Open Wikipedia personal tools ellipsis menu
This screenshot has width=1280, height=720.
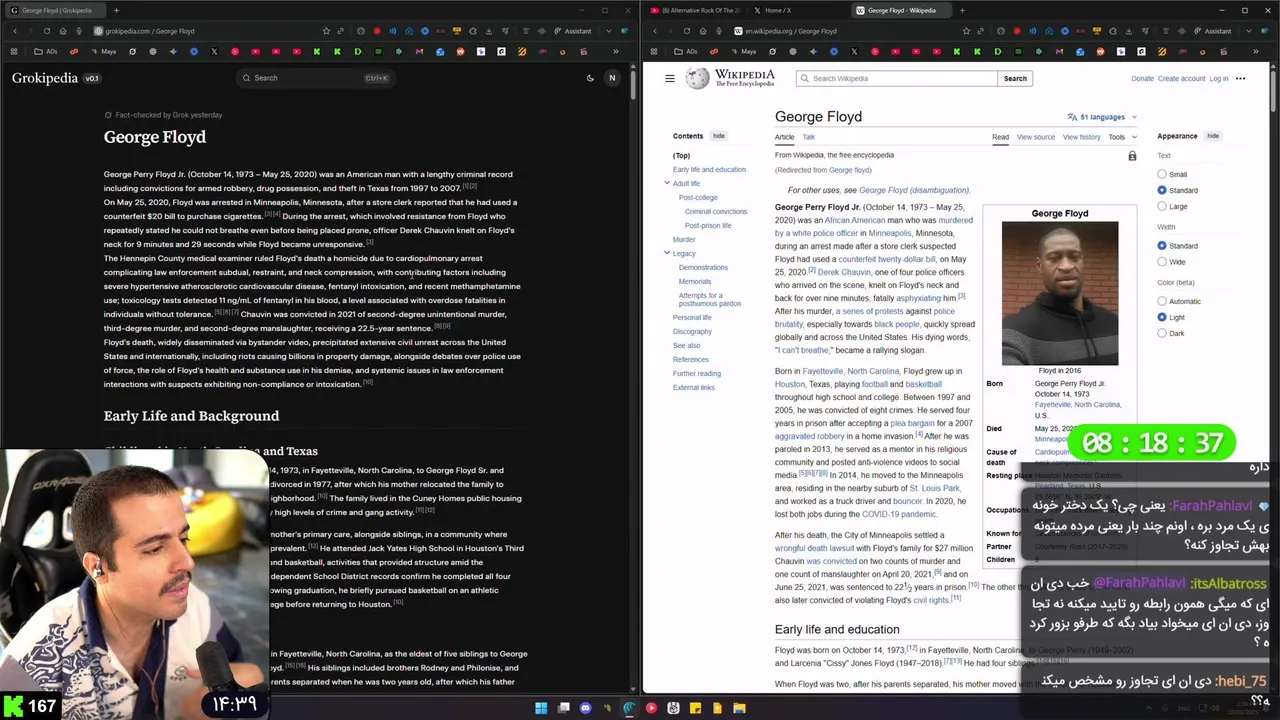coord(1240,78)
